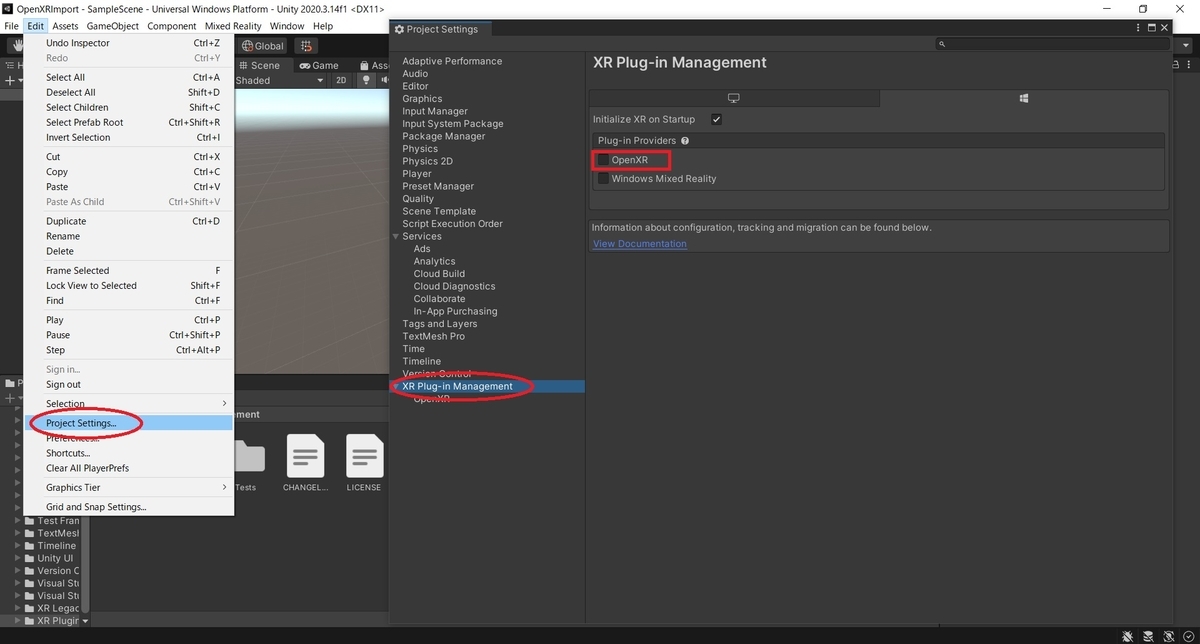Expand the XR Plugin package folder
This screenshot has width=1200, height=644.
(x=17, y=621)
